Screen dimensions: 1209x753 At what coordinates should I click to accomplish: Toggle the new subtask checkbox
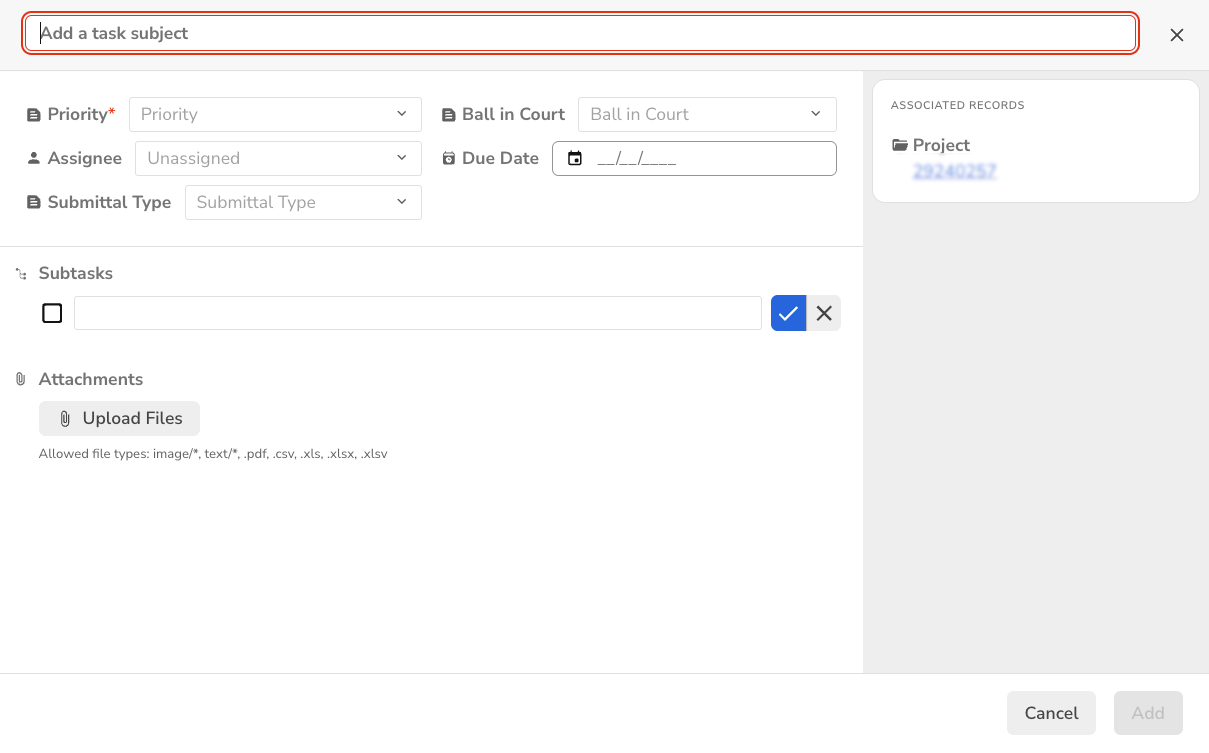pos(52,313)
